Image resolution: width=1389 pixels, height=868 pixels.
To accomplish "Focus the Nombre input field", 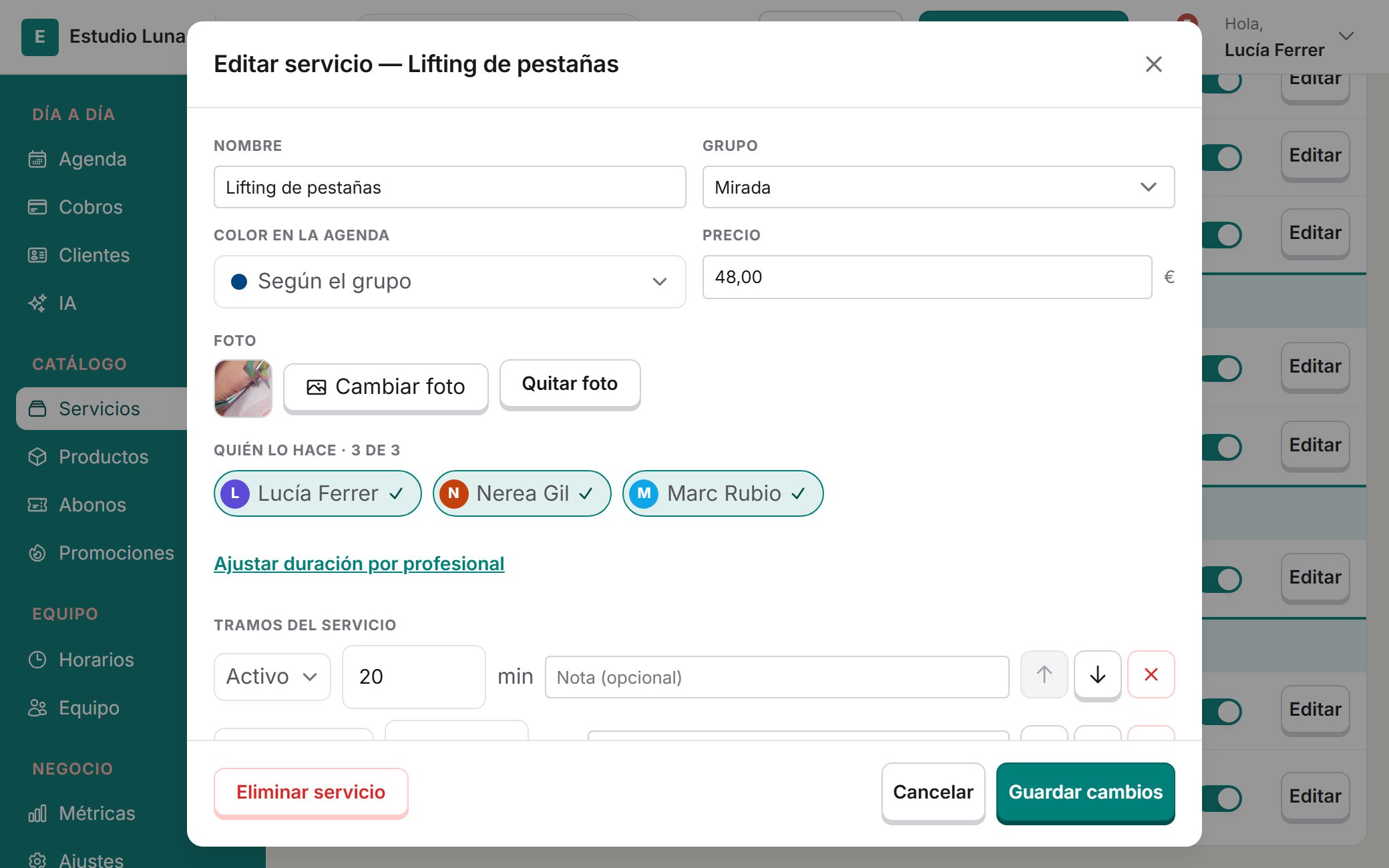I will [449, 187].
